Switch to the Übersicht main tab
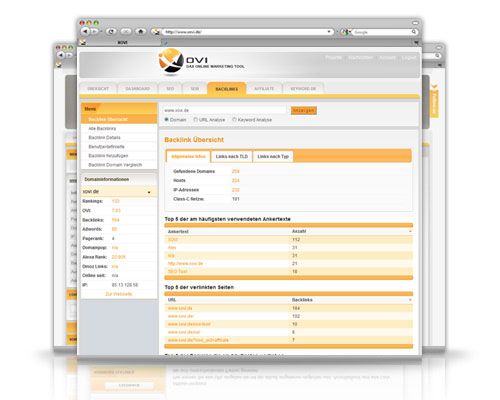Screen dimensions: 500x400 98,89
